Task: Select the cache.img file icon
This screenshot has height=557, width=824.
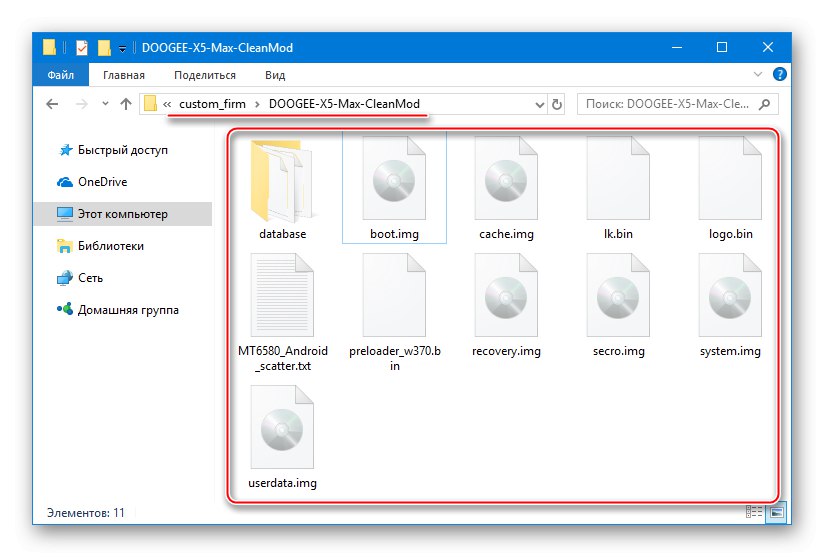Action: click(x=506, y=179)
